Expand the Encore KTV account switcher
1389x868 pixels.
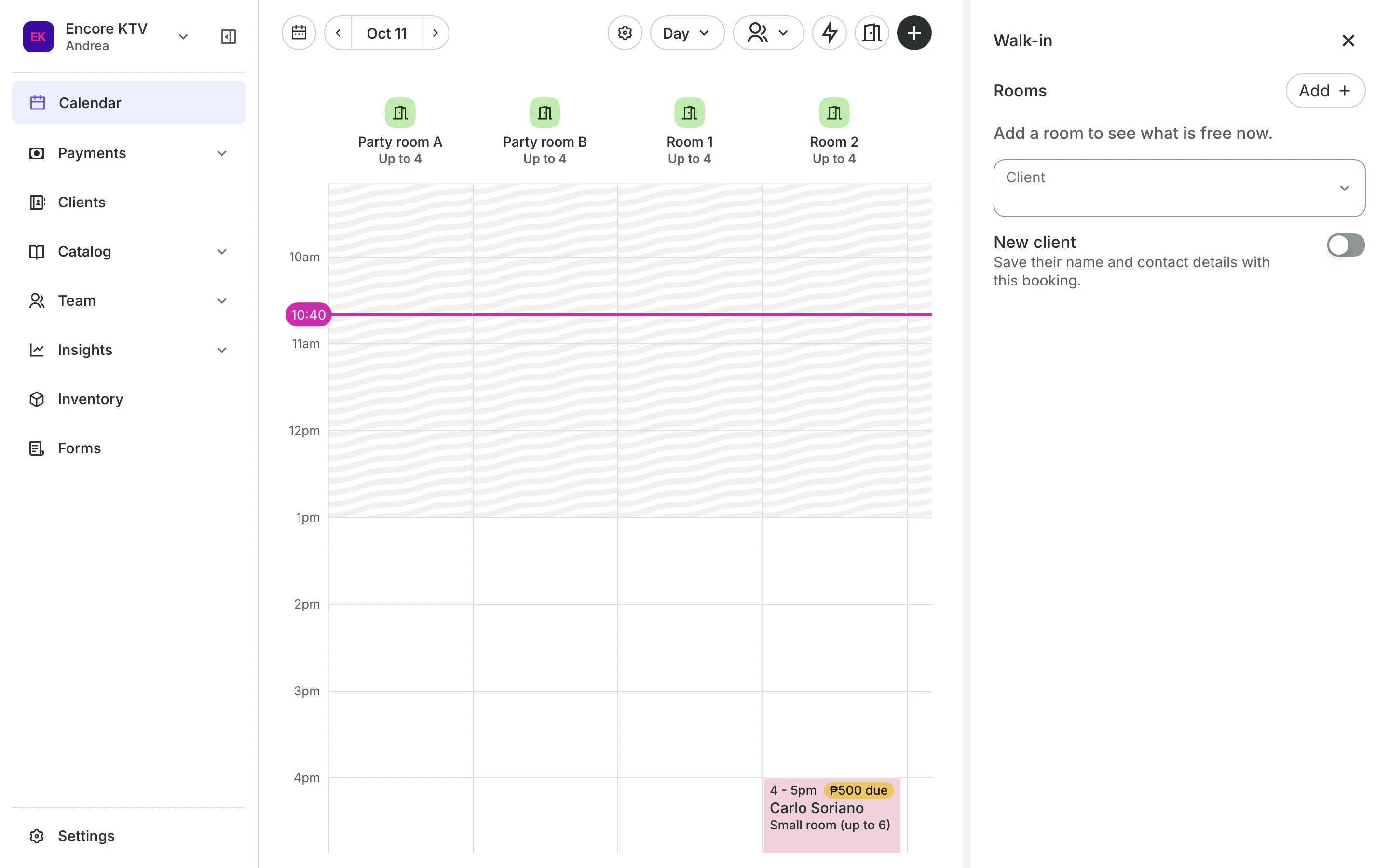(x=183, y=37)
